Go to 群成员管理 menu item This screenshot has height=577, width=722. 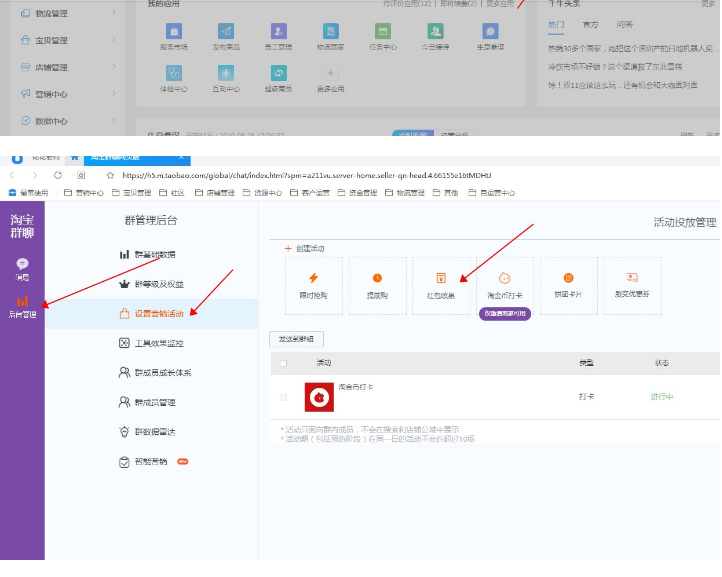pos(155,402)
